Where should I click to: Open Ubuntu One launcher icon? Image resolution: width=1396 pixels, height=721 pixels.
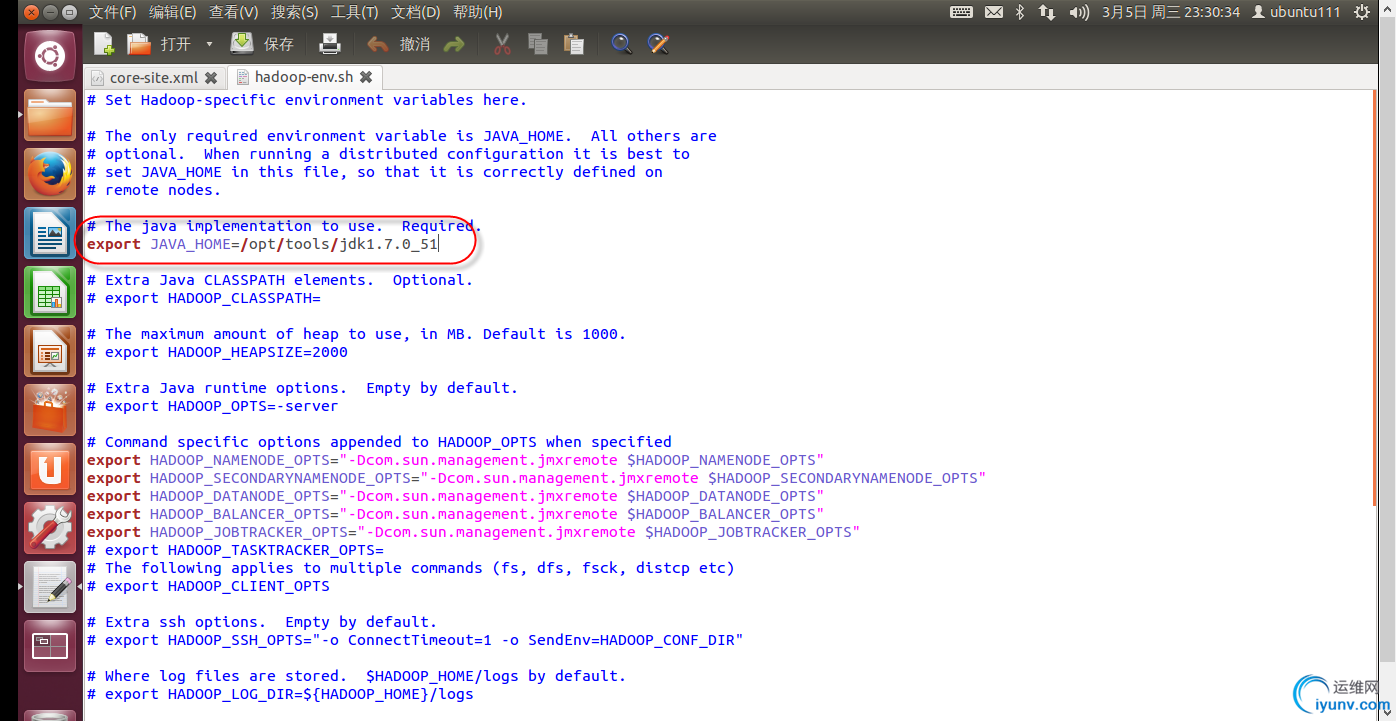pos(50,469)
